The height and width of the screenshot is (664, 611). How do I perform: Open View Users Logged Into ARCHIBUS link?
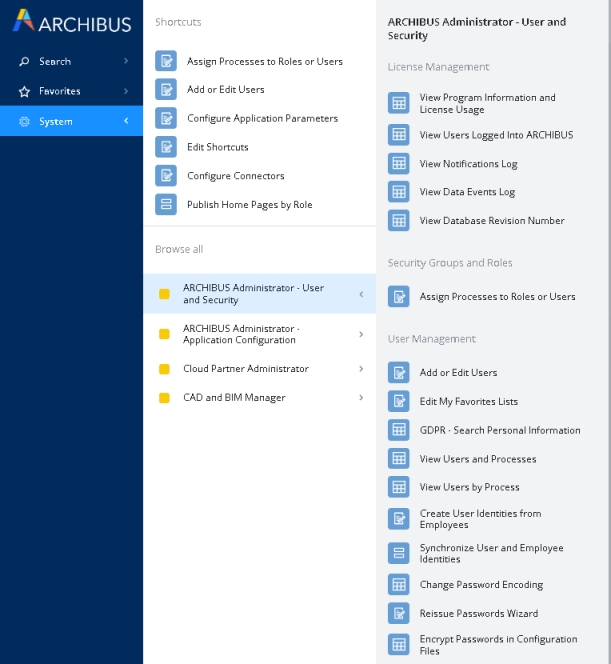(x=496, y=135)
